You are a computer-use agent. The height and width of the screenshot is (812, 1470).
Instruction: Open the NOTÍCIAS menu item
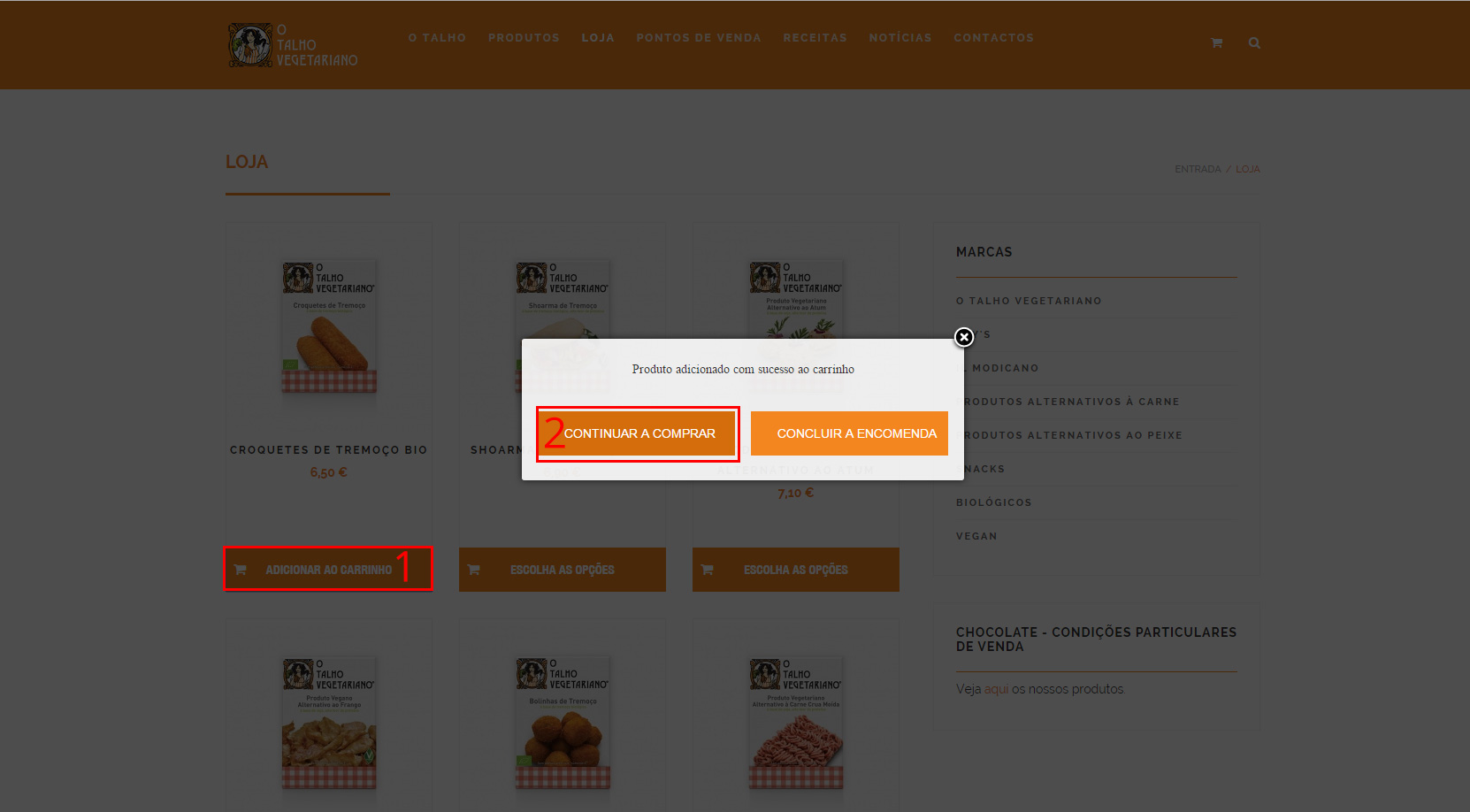click(x=900, y=38)
